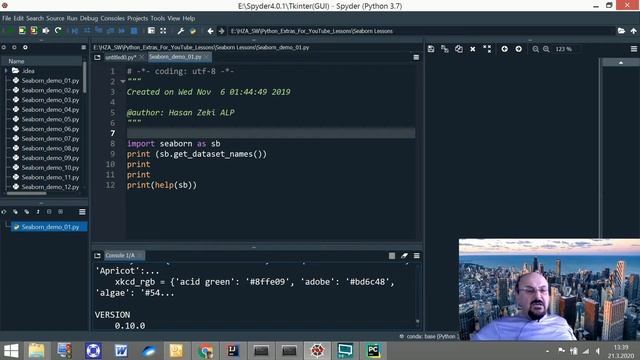Open the Source menu

point(55,18)
